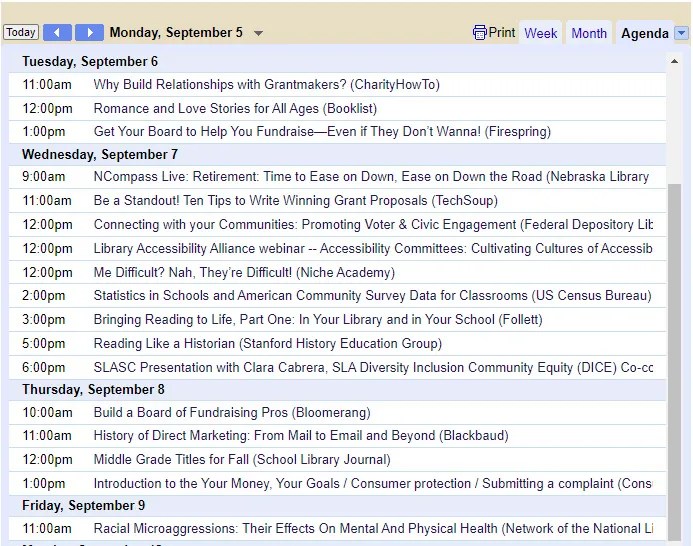The width and height of the screenshot is (693, 546).
Task: Click 12:00pm time in Niche Academy row
Action: pos(47,272)
